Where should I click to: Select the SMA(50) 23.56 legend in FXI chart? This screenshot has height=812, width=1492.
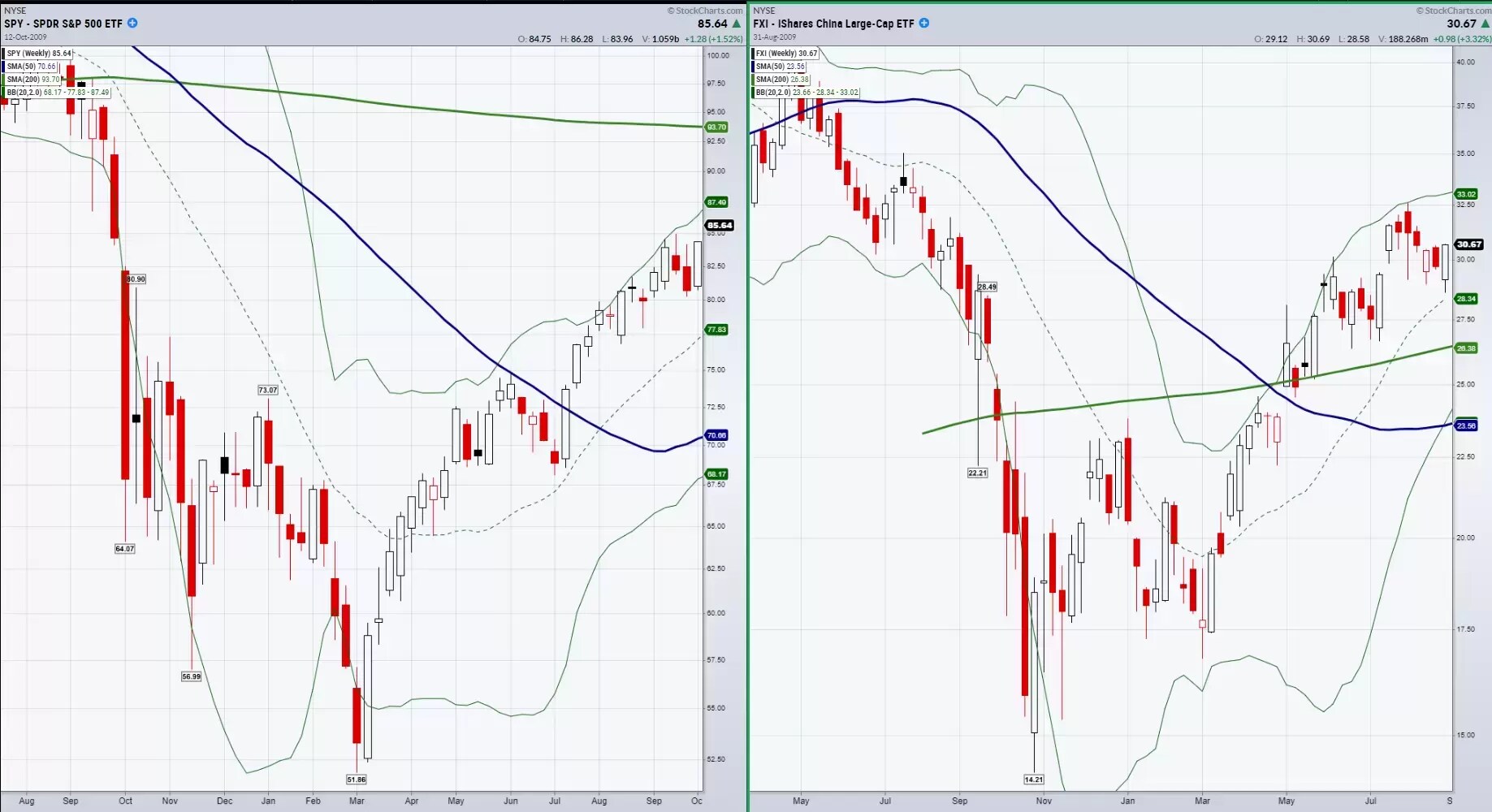coord(780,67)
